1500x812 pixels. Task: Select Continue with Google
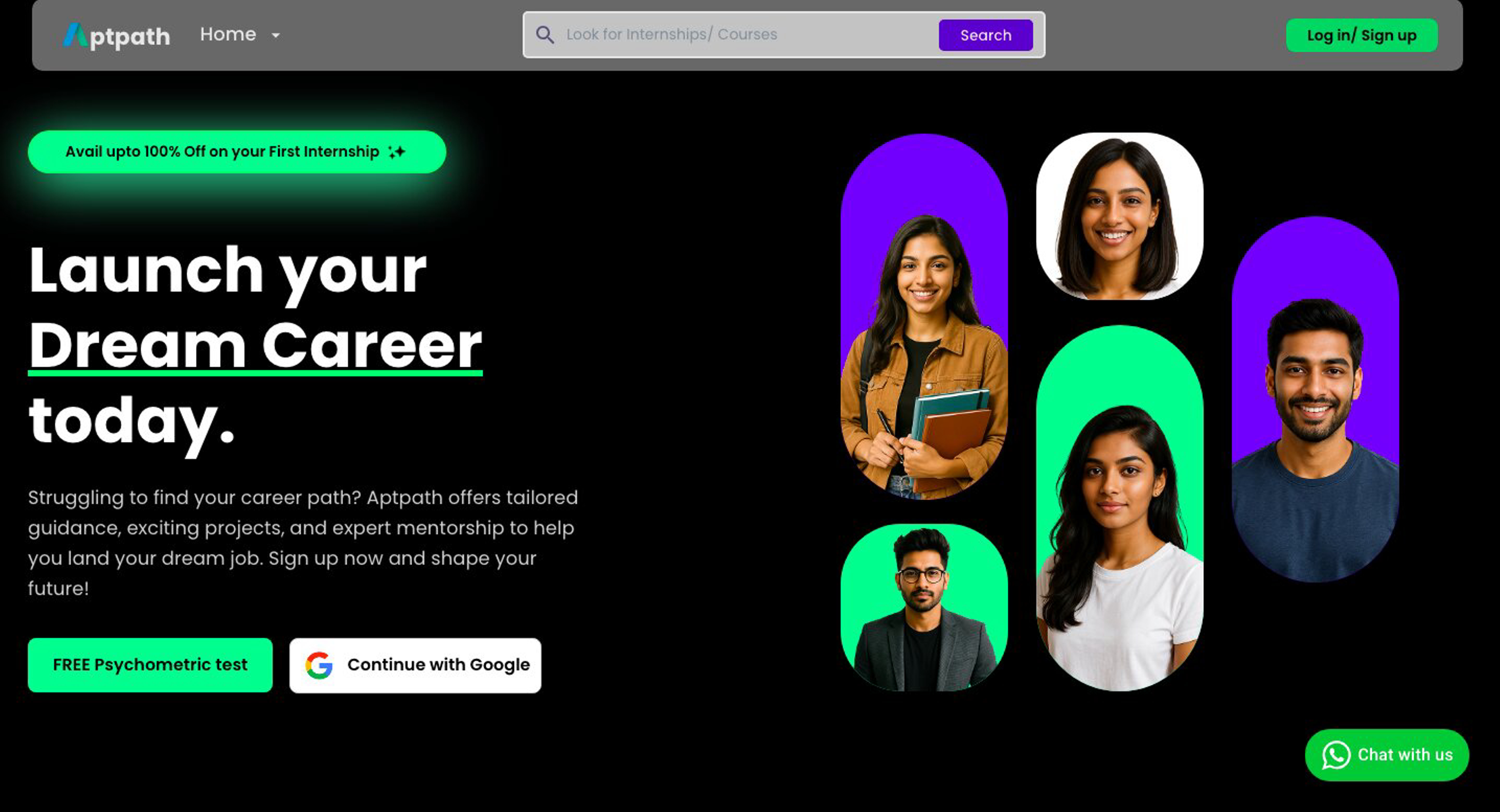coord(415,665)
